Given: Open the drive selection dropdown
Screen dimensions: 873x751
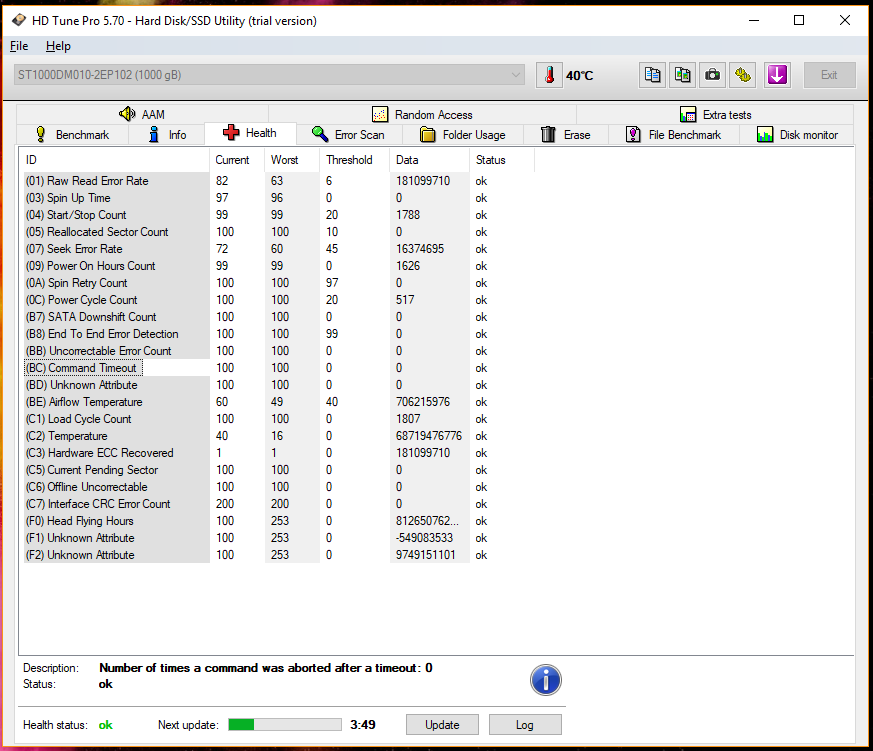Looking at the screenshot, I should (x=269, y=75).
